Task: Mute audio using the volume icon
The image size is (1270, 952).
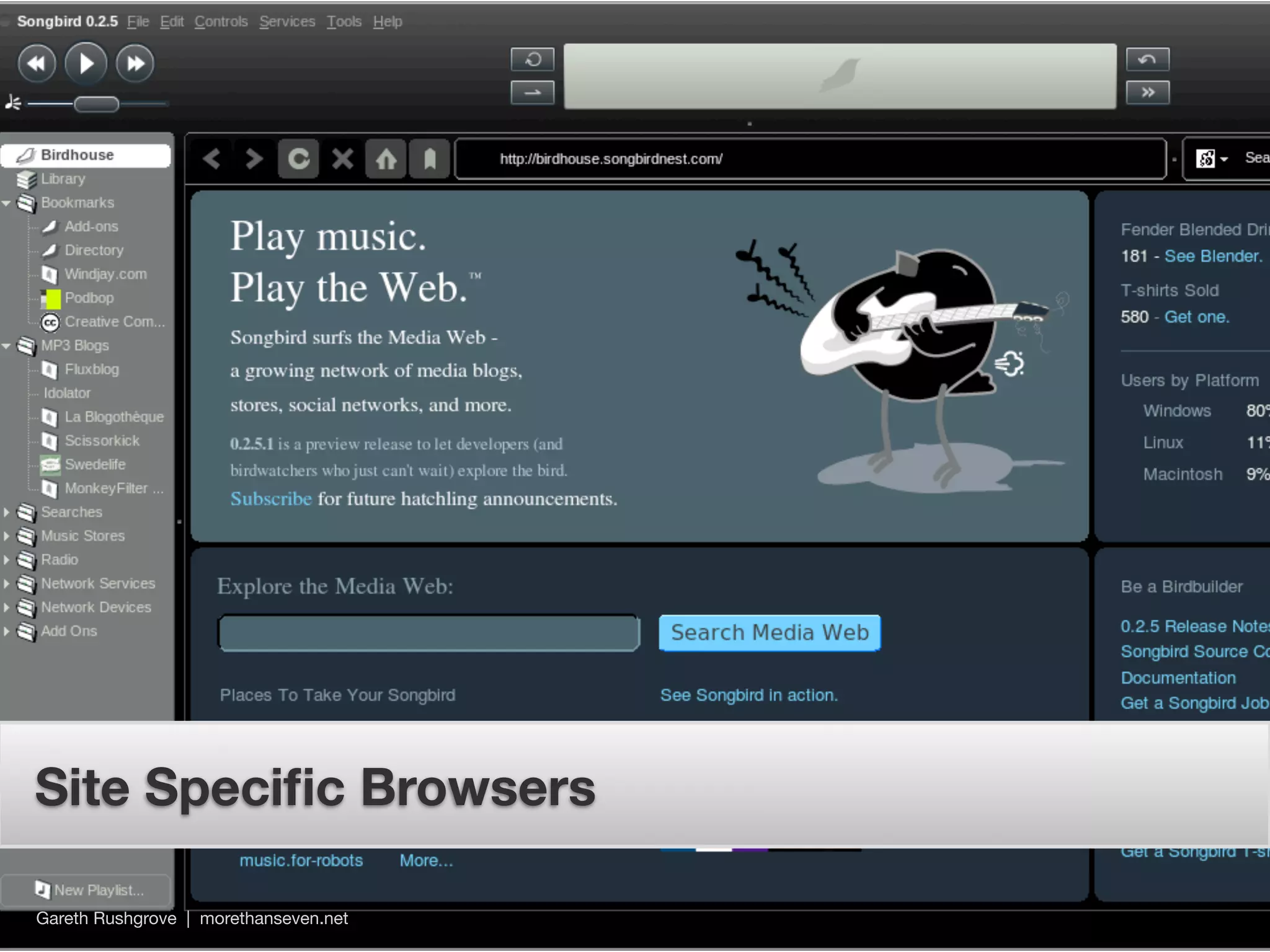Action: tap(12, 102)
